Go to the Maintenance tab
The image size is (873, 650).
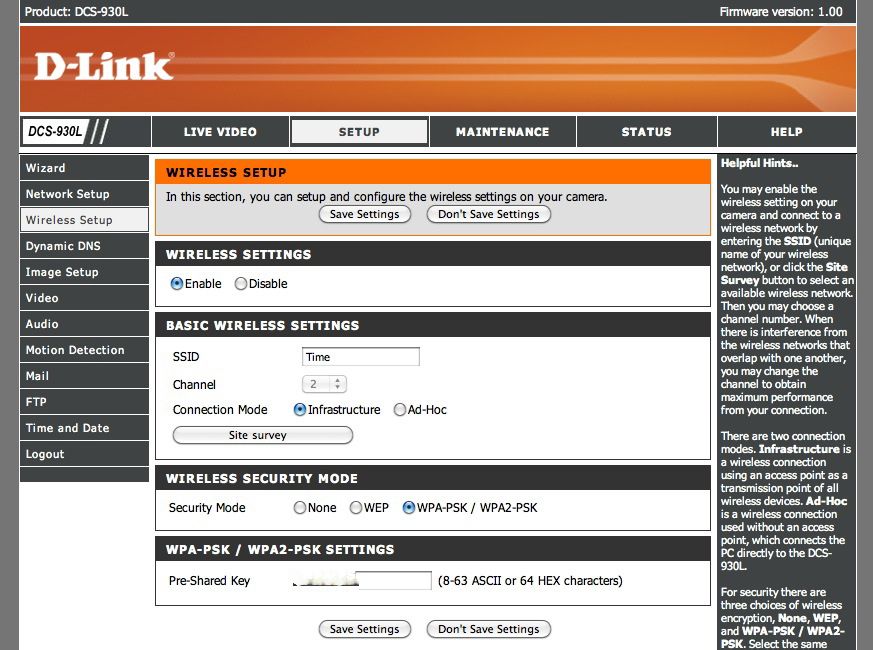pyautogui.click(x=502, y=132)
